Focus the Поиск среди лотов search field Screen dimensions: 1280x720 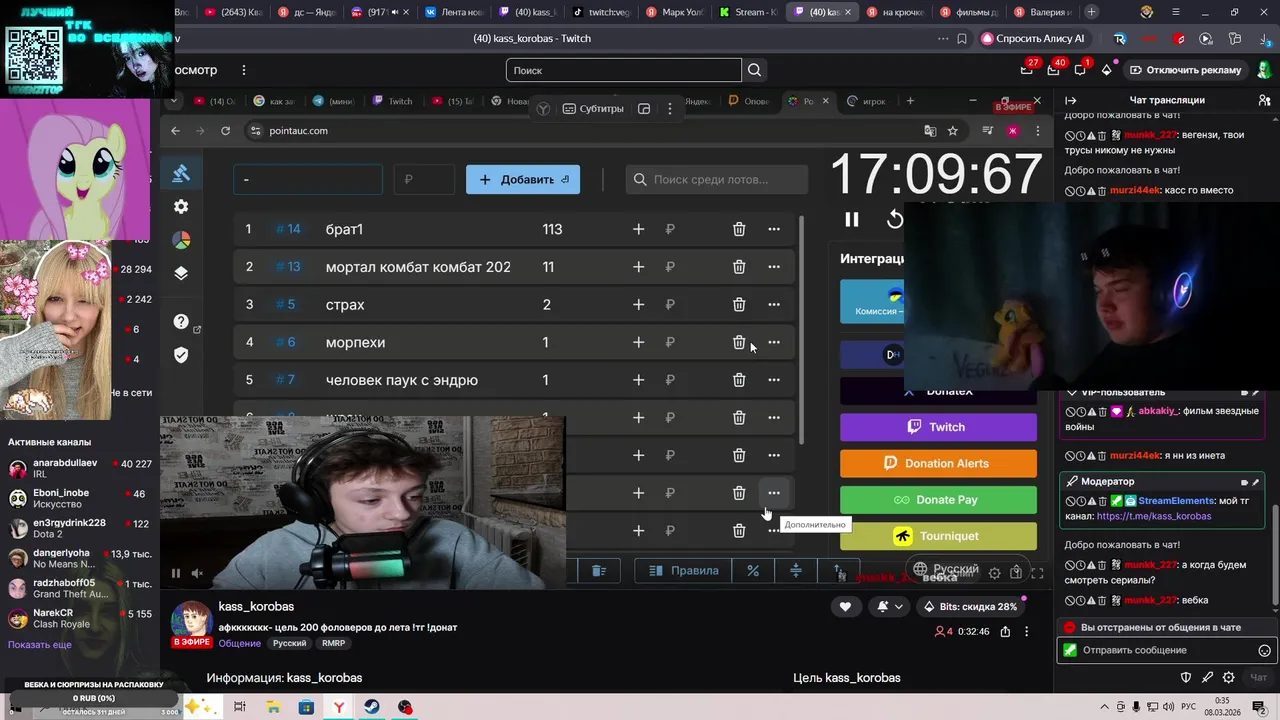coord(717,179)
